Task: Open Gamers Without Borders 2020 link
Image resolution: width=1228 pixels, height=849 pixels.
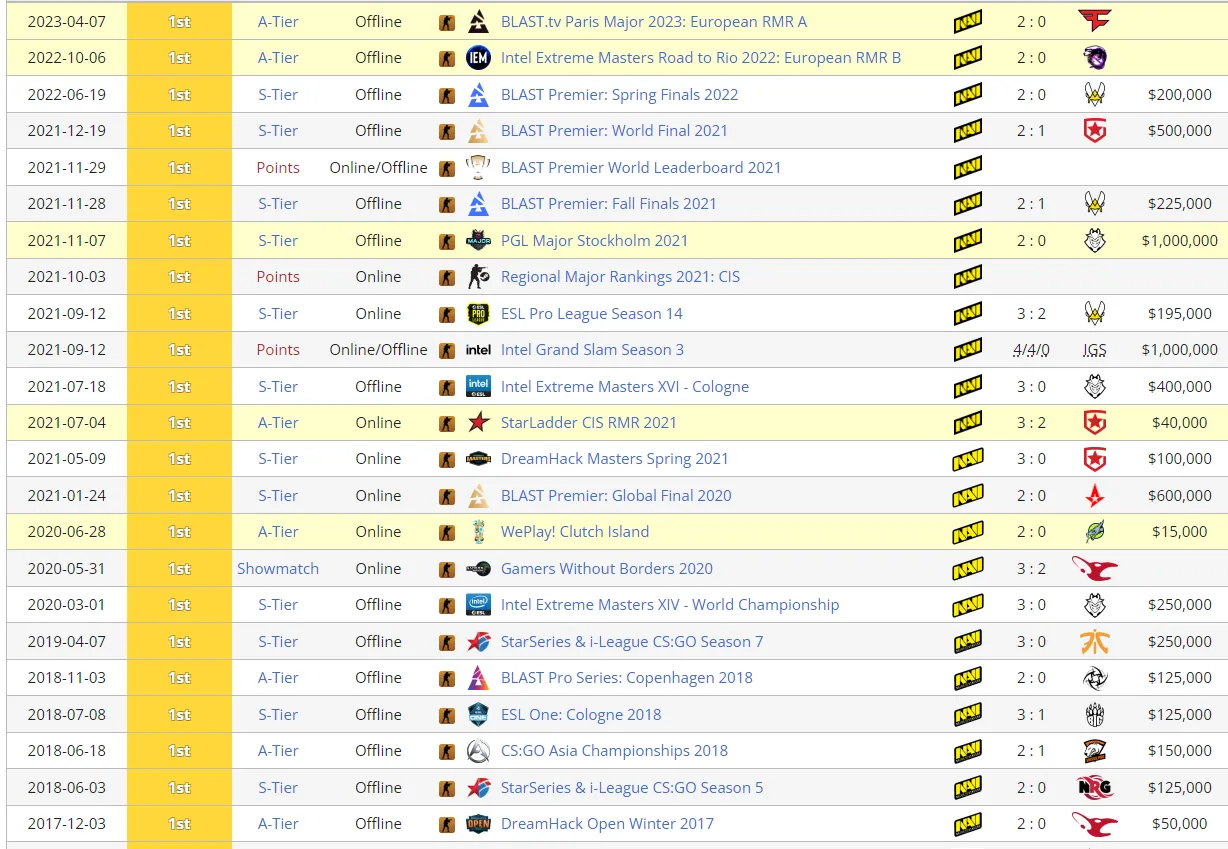Action: [x=607, y=568]
